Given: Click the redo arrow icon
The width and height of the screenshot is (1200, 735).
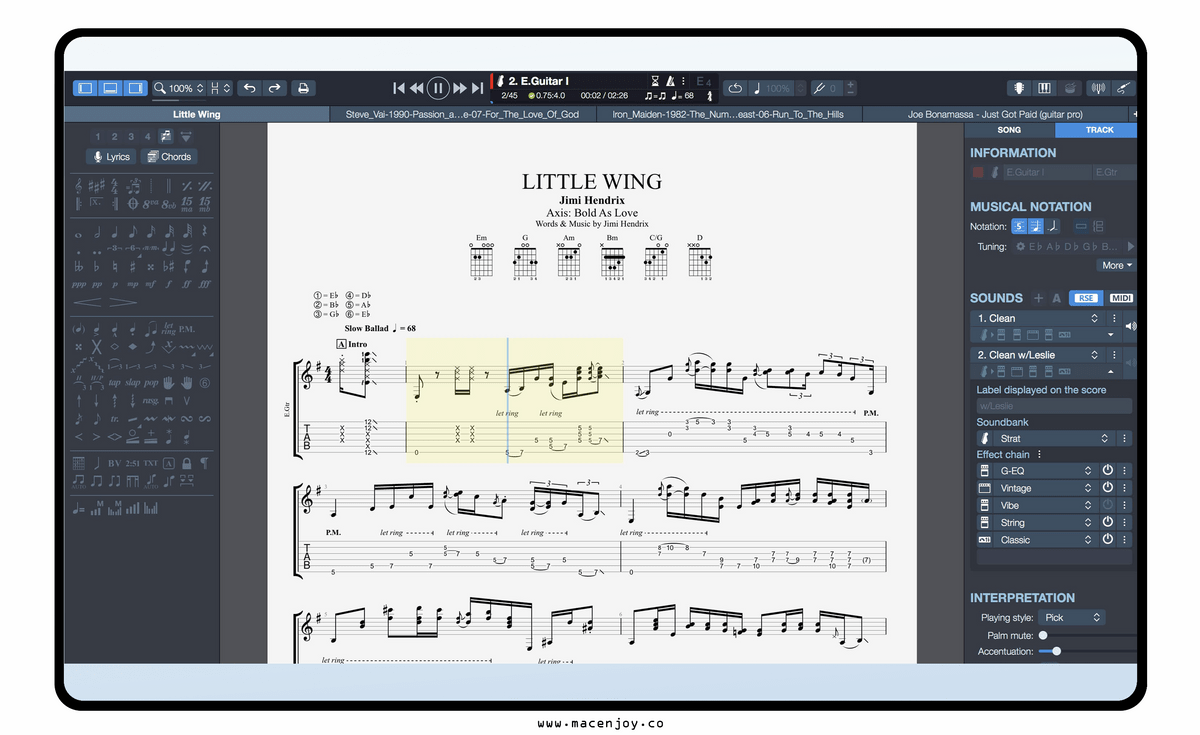Looking at the screenshot, I should (x=274, y=88).
